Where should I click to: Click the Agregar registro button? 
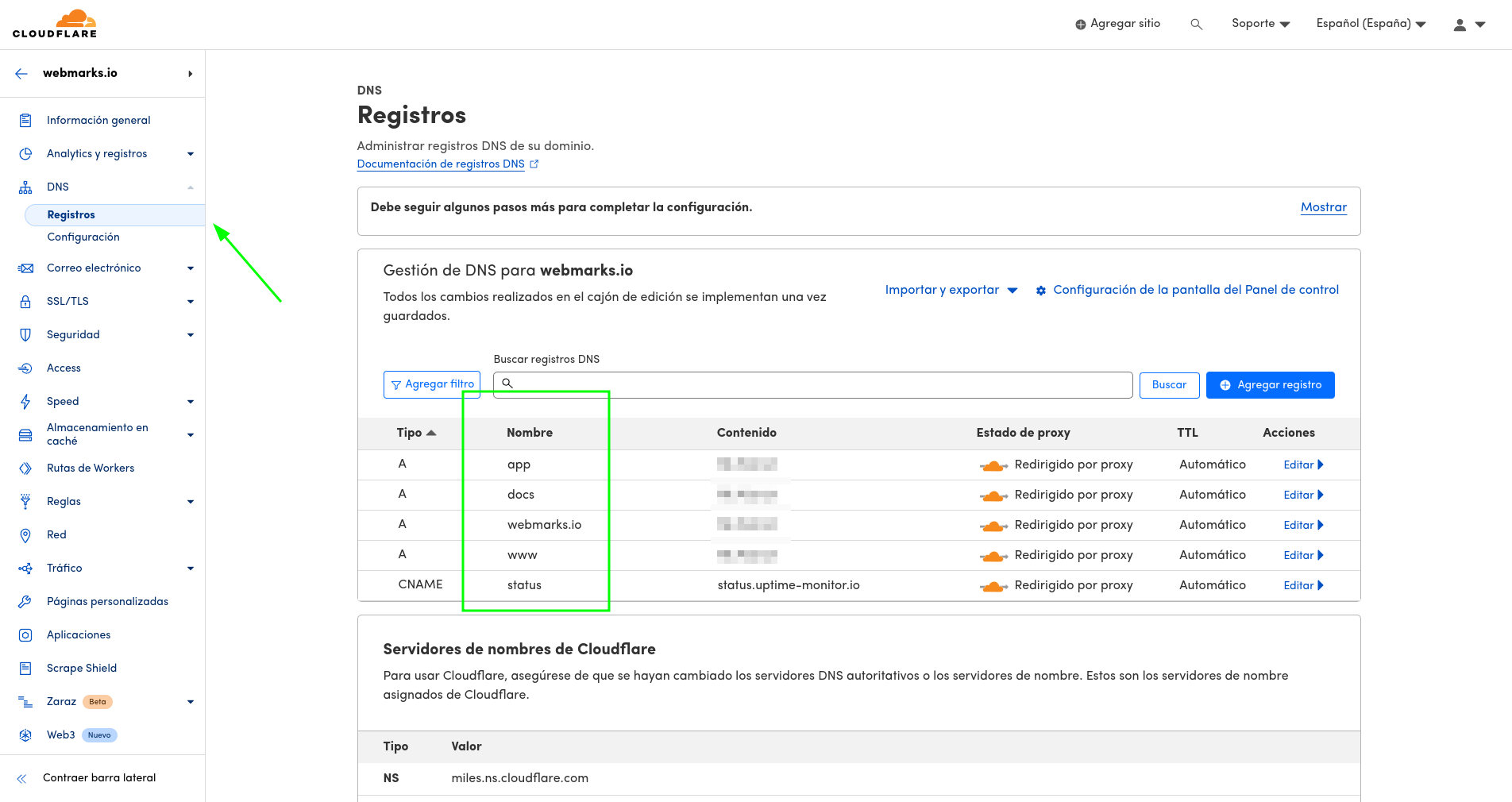(1270, 385)
